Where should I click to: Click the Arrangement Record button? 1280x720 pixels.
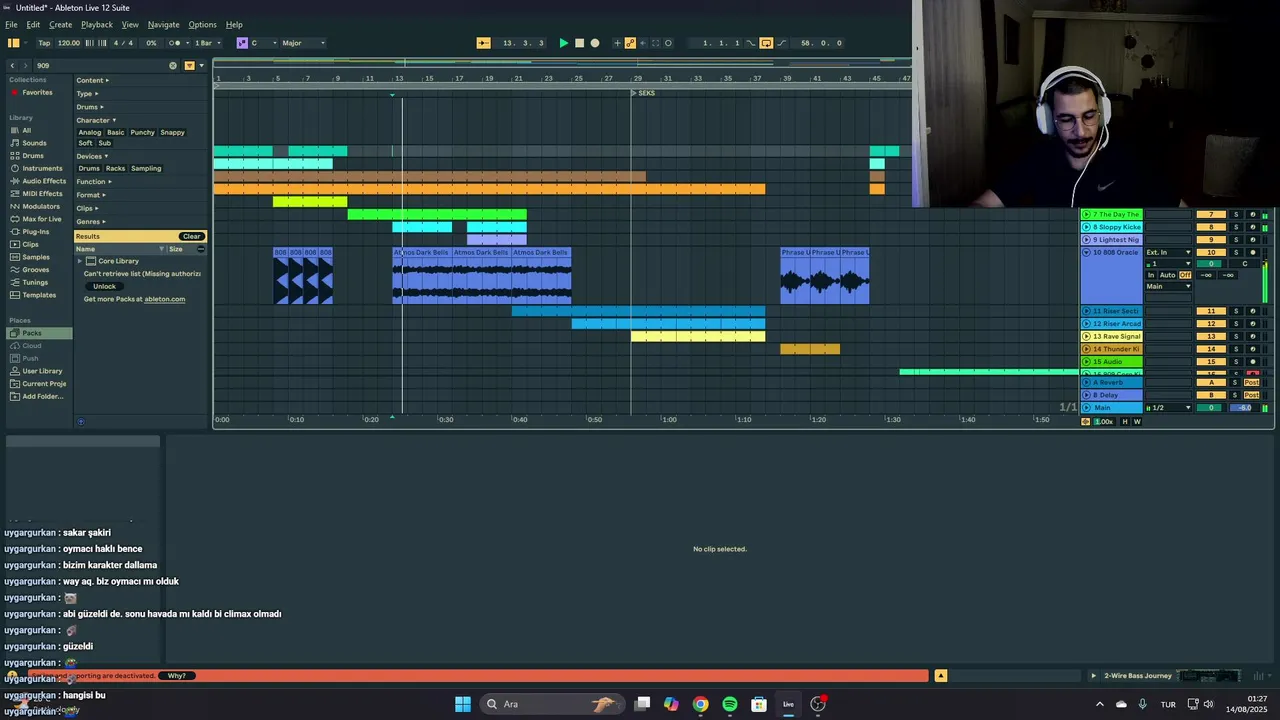pyautogui.click(x=595, y=43)
